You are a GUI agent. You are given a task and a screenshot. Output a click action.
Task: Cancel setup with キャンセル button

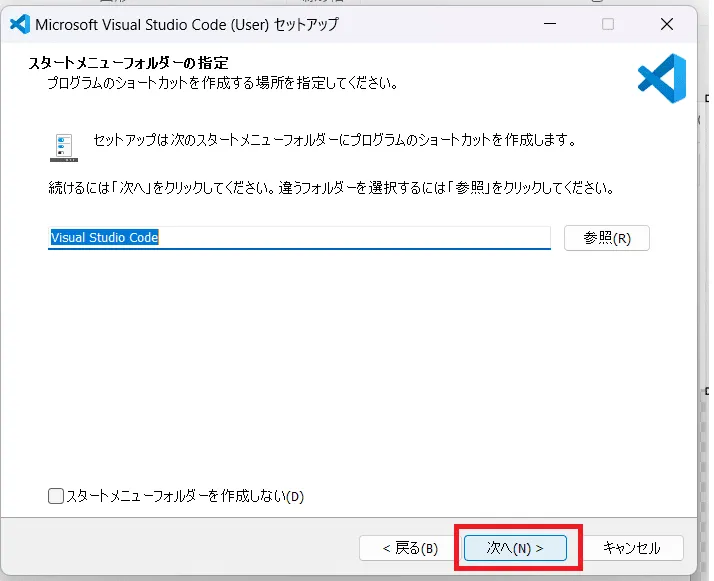pyautogui.click(x=632, y=548)
